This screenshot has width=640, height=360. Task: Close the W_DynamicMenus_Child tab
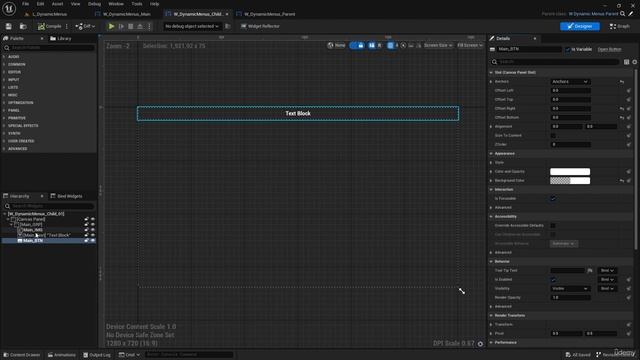click(227, 14)
